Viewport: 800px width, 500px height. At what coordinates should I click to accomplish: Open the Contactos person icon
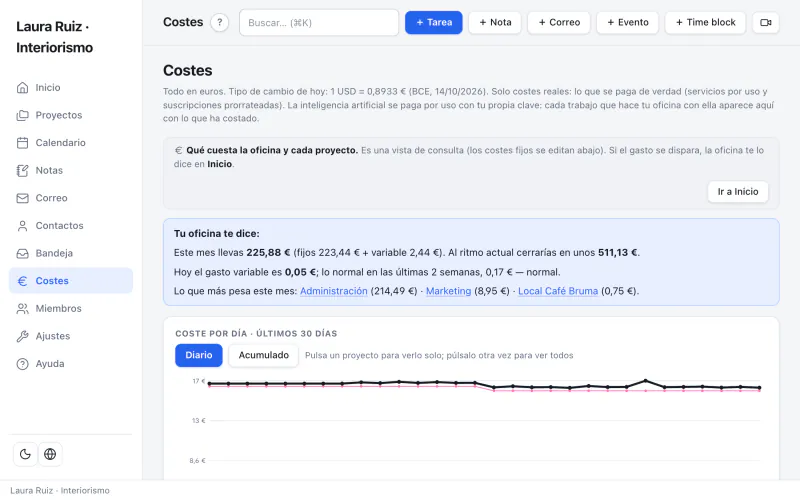click(22, 226)
